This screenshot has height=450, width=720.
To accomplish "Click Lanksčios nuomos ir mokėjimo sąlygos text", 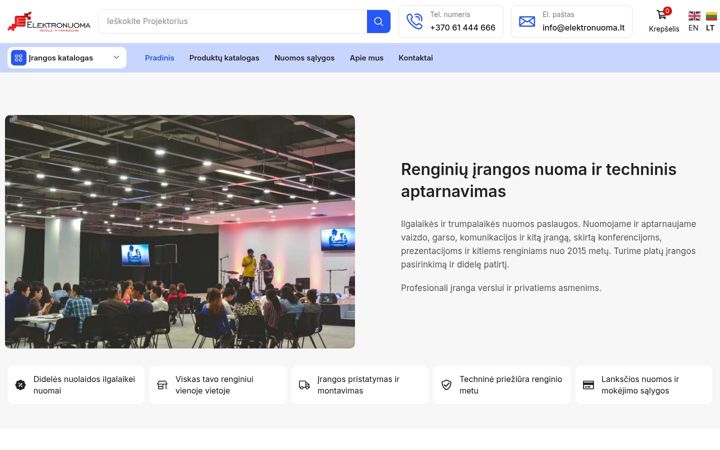I will pos(640,385).
